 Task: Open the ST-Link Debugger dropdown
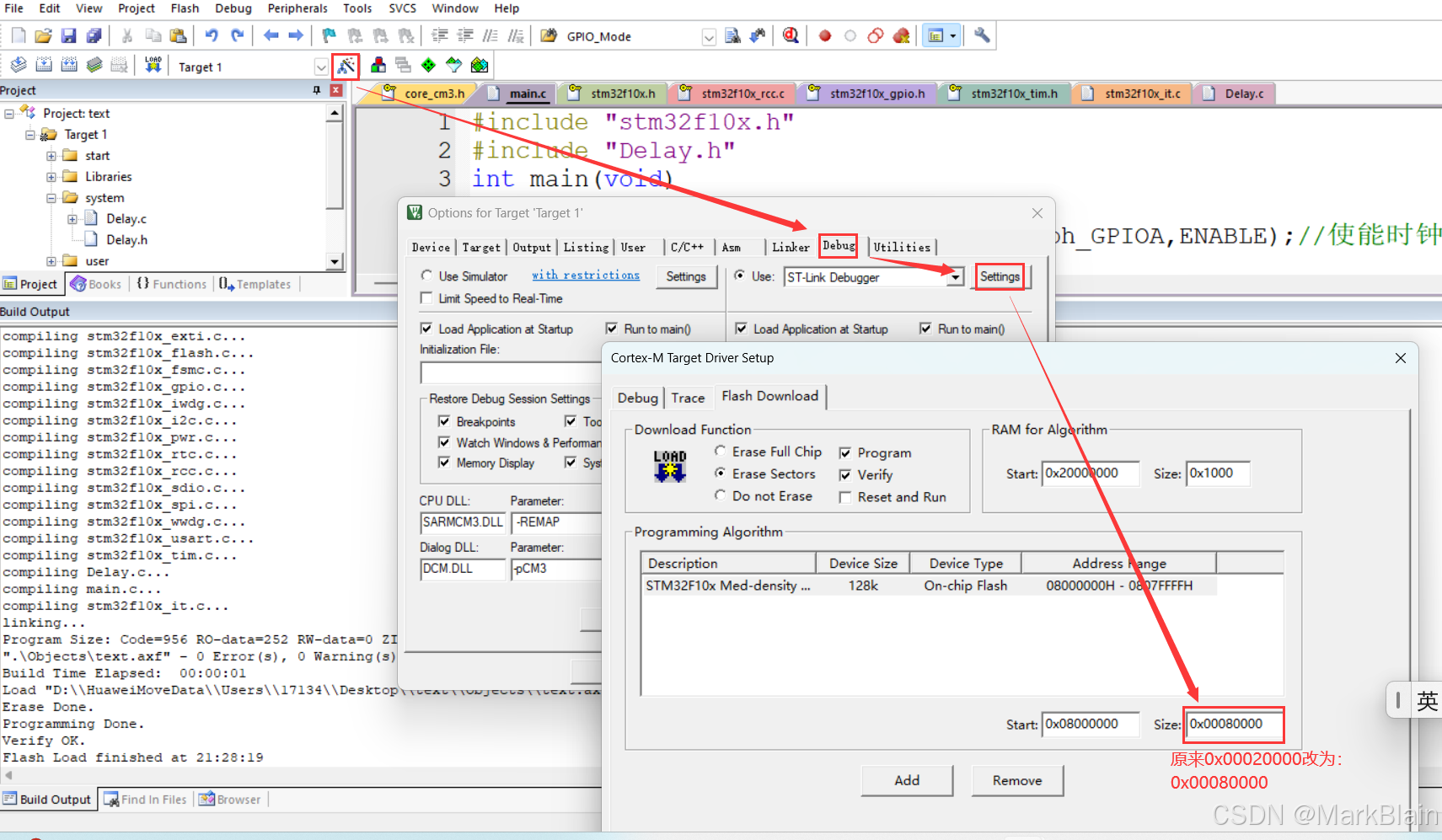[x=955, y=276]
